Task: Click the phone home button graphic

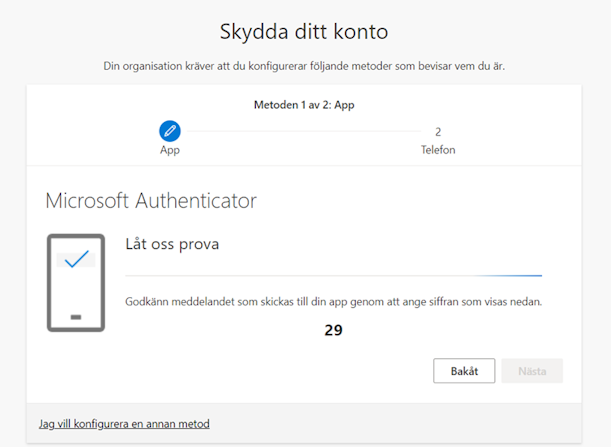Action: pos(76,317)
